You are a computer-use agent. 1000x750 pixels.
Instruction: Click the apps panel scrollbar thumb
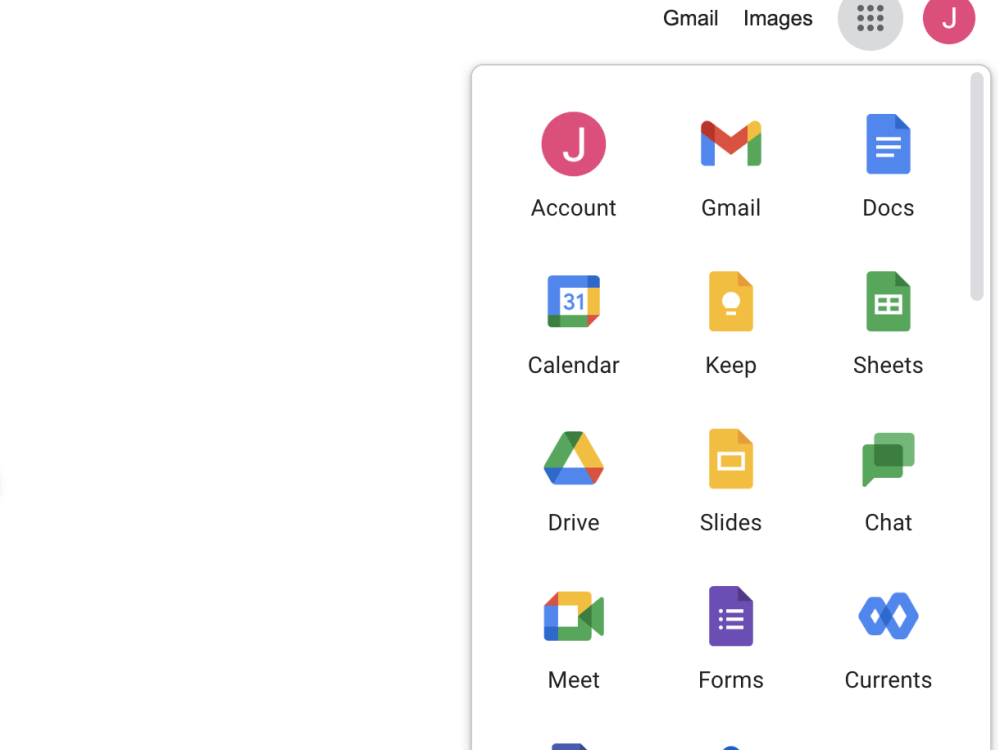click(x=976, y=186)
